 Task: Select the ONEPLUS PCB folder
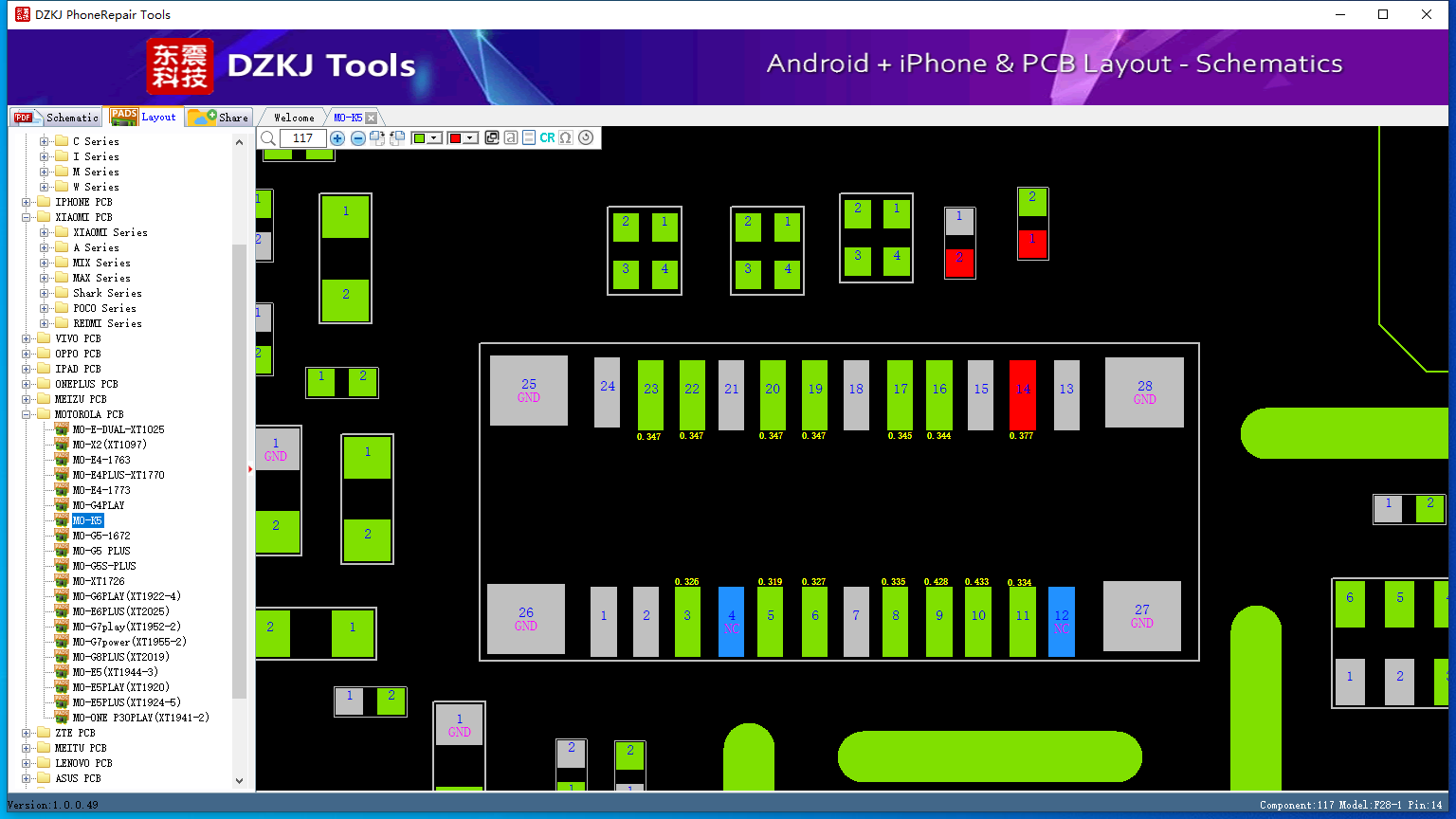click(x=86, y=384)
